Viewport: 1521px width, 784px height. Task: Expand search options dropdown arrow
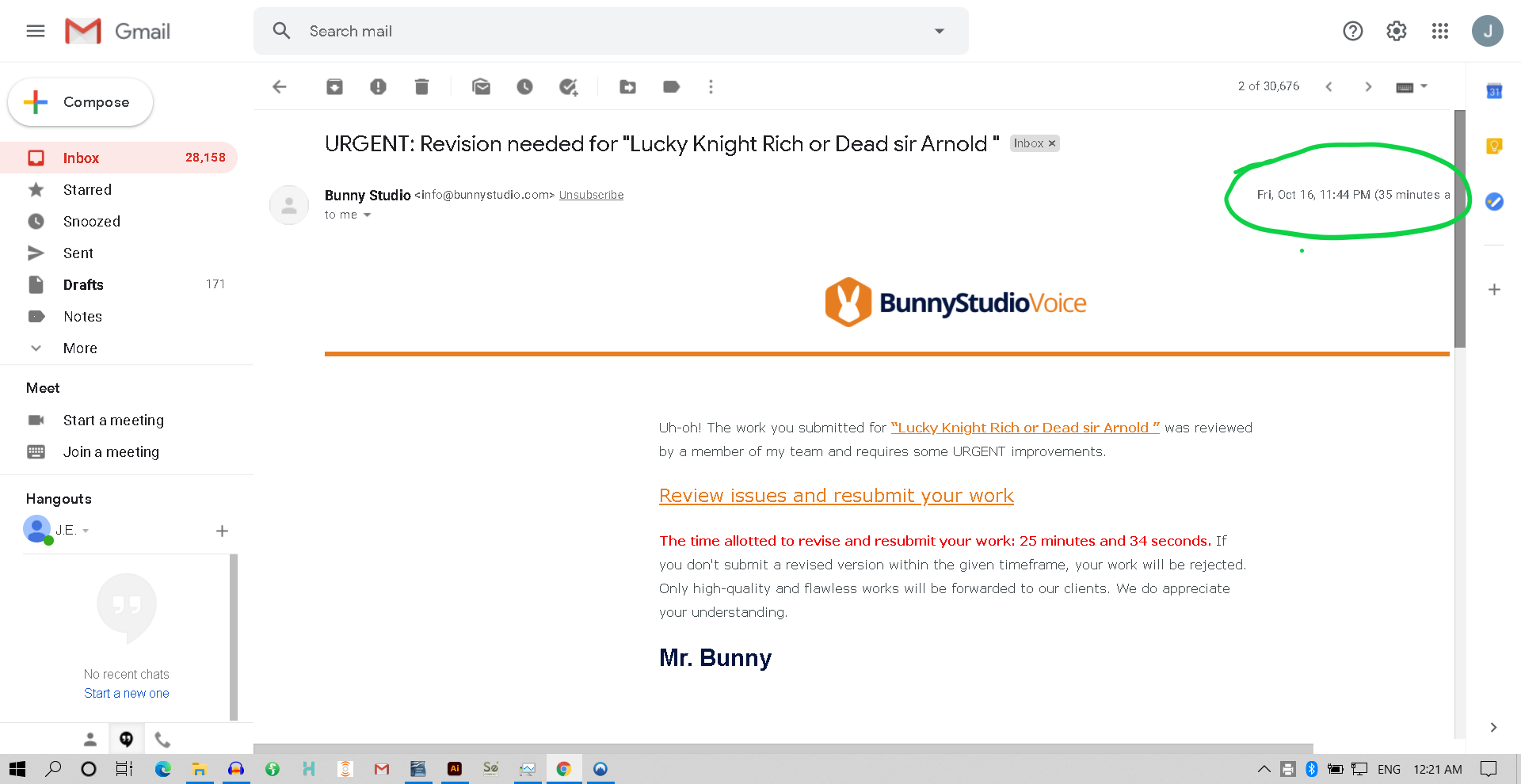coord(940,32)
